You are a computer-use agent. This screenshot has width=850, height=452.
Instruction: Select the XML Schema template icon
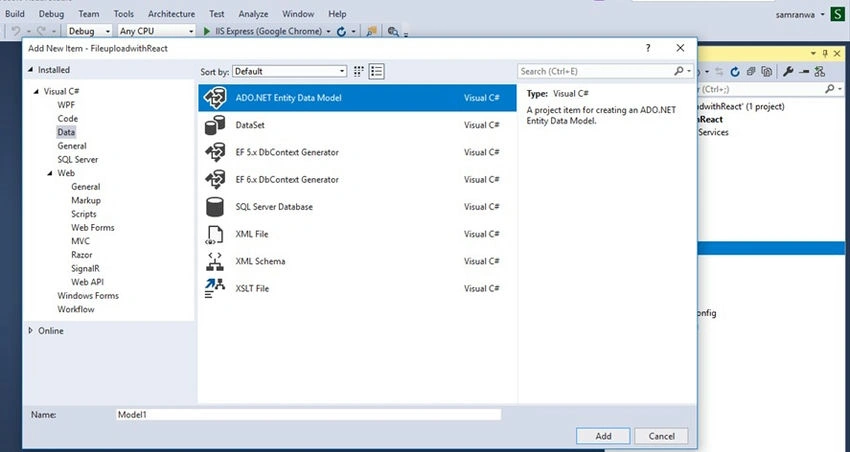coord(215,261)
